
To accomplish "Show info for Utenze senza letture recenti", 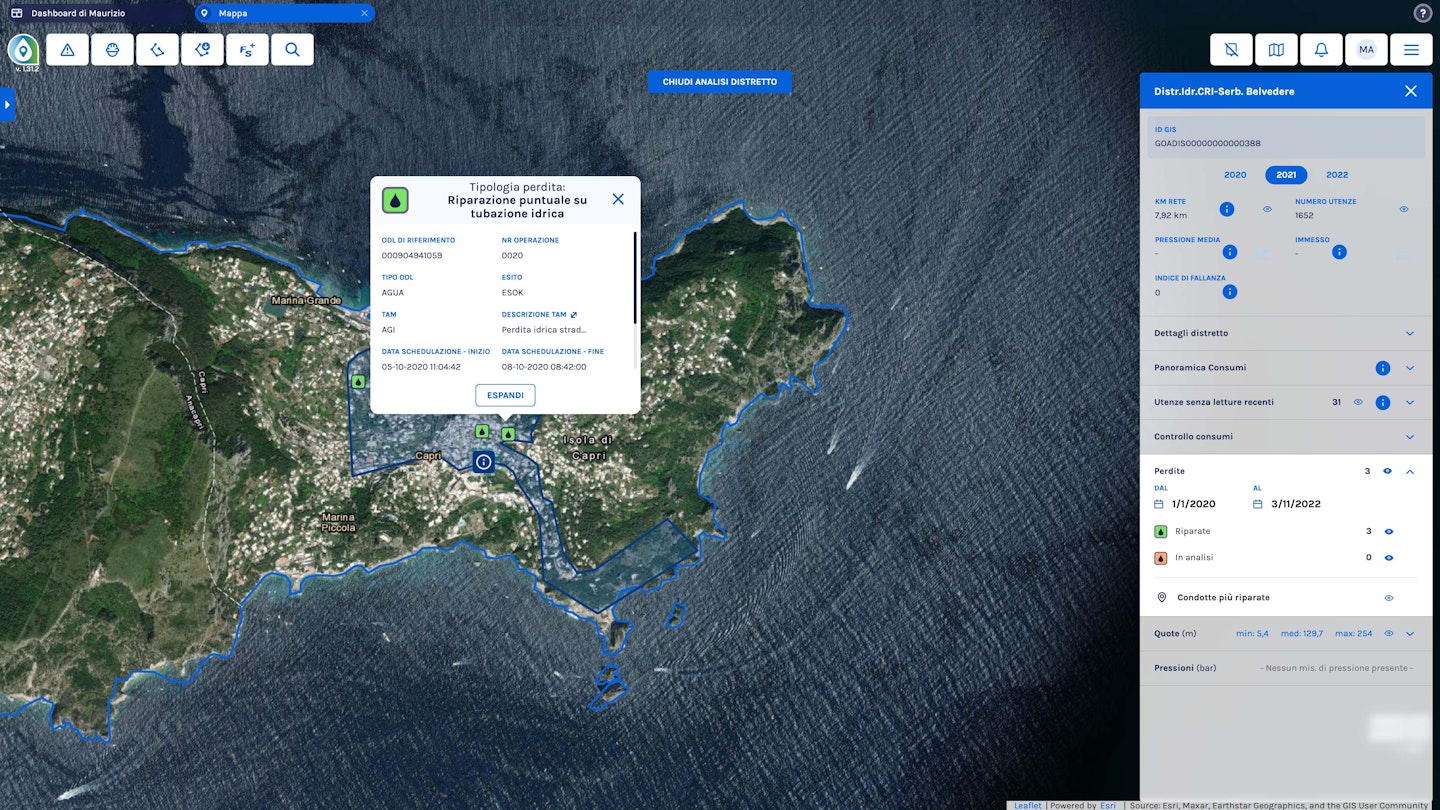I will pyautogui.click(x=1383, y=402).
